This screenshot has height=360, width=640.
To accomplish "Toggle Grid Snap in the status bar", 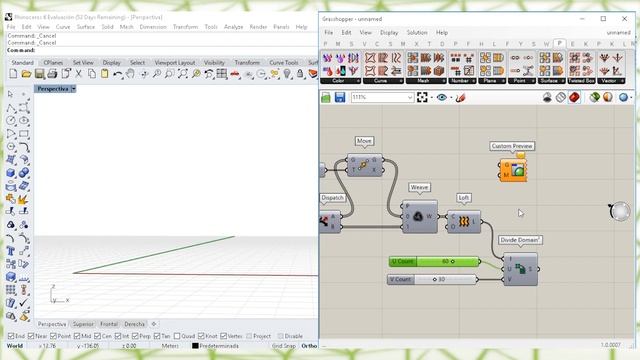I will coord(284,346).
